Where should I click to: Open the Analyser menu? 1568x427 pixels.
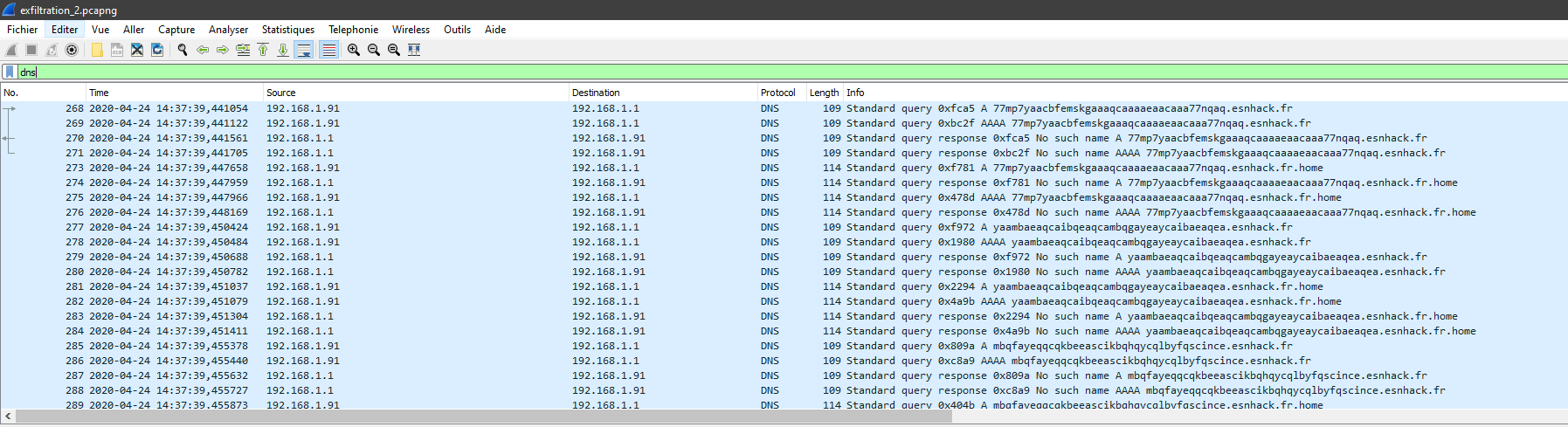pos(228,30)
